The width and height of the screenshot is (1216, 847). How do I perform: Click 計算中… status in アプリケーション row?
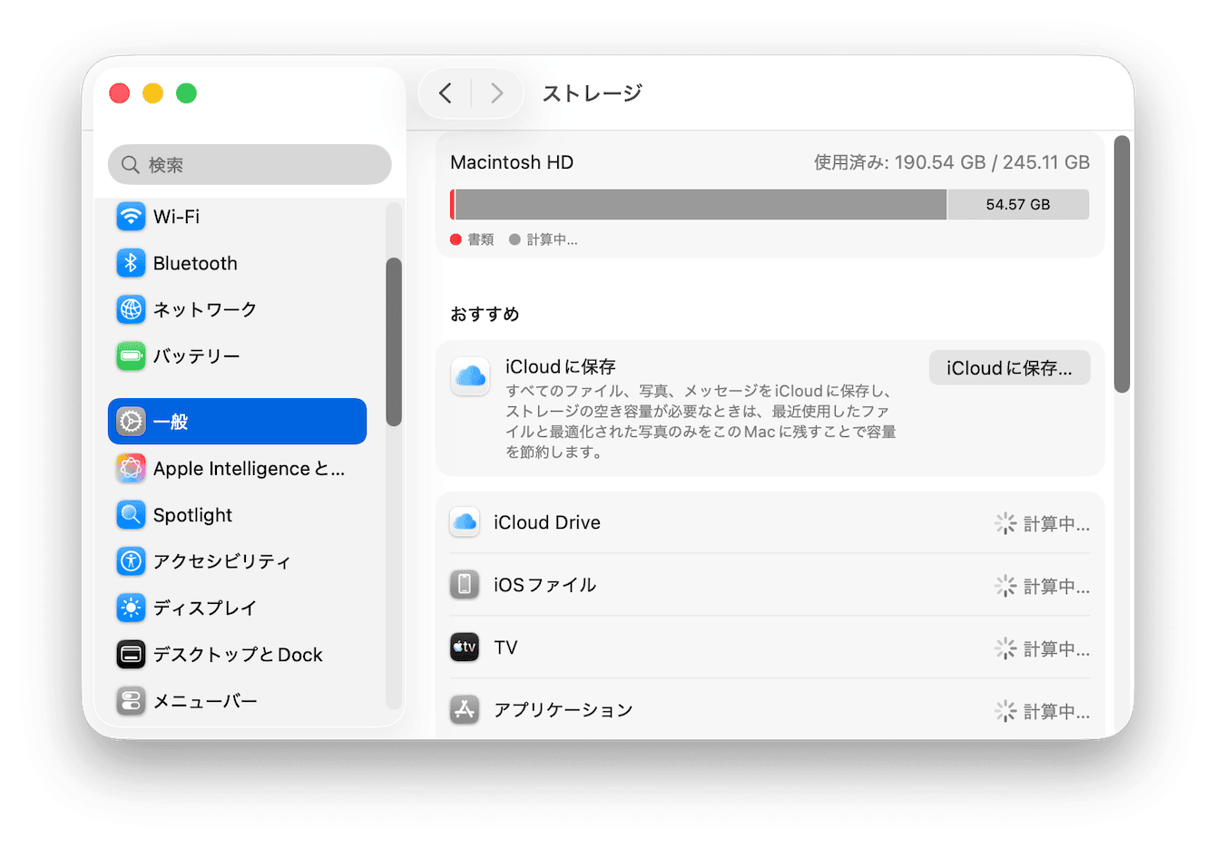[1056, 711]
